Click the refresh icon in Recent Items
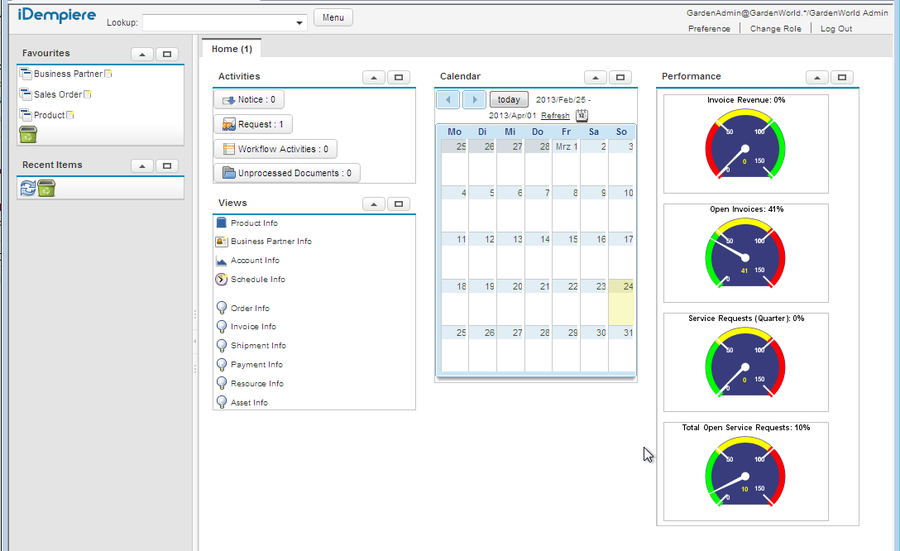The height and width of the screenshot is (551, 900). (x=28, y=187)
